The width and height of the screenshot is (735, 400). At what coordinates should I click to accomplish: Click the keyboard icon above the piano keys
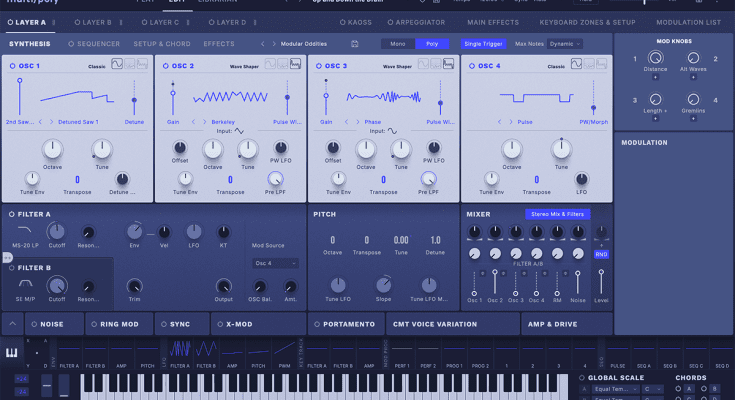[13, 353]
